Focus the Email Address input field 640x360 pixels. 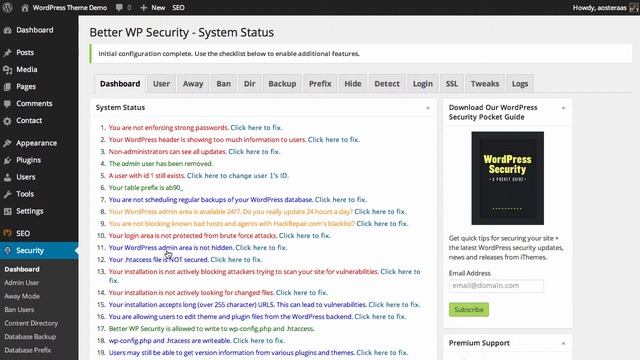tap(496, 286)
